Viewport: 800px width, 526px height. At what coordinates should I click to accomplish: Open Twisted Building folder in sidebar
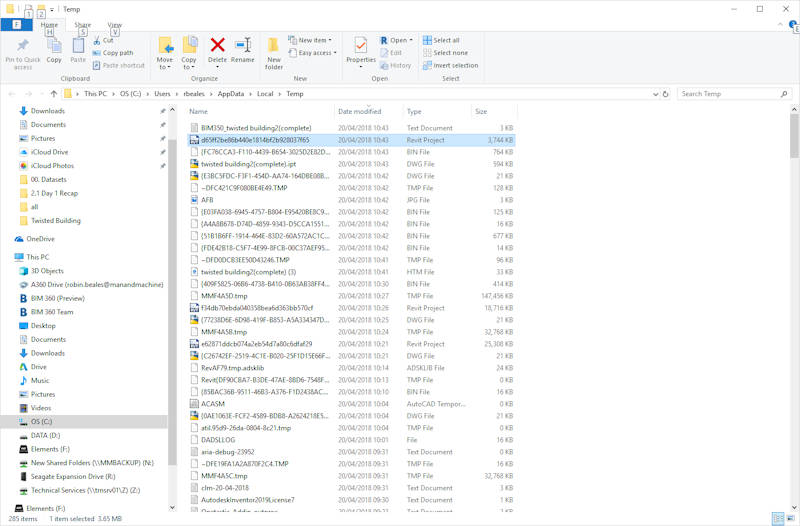pyautogui.click(x=56, y=221)
